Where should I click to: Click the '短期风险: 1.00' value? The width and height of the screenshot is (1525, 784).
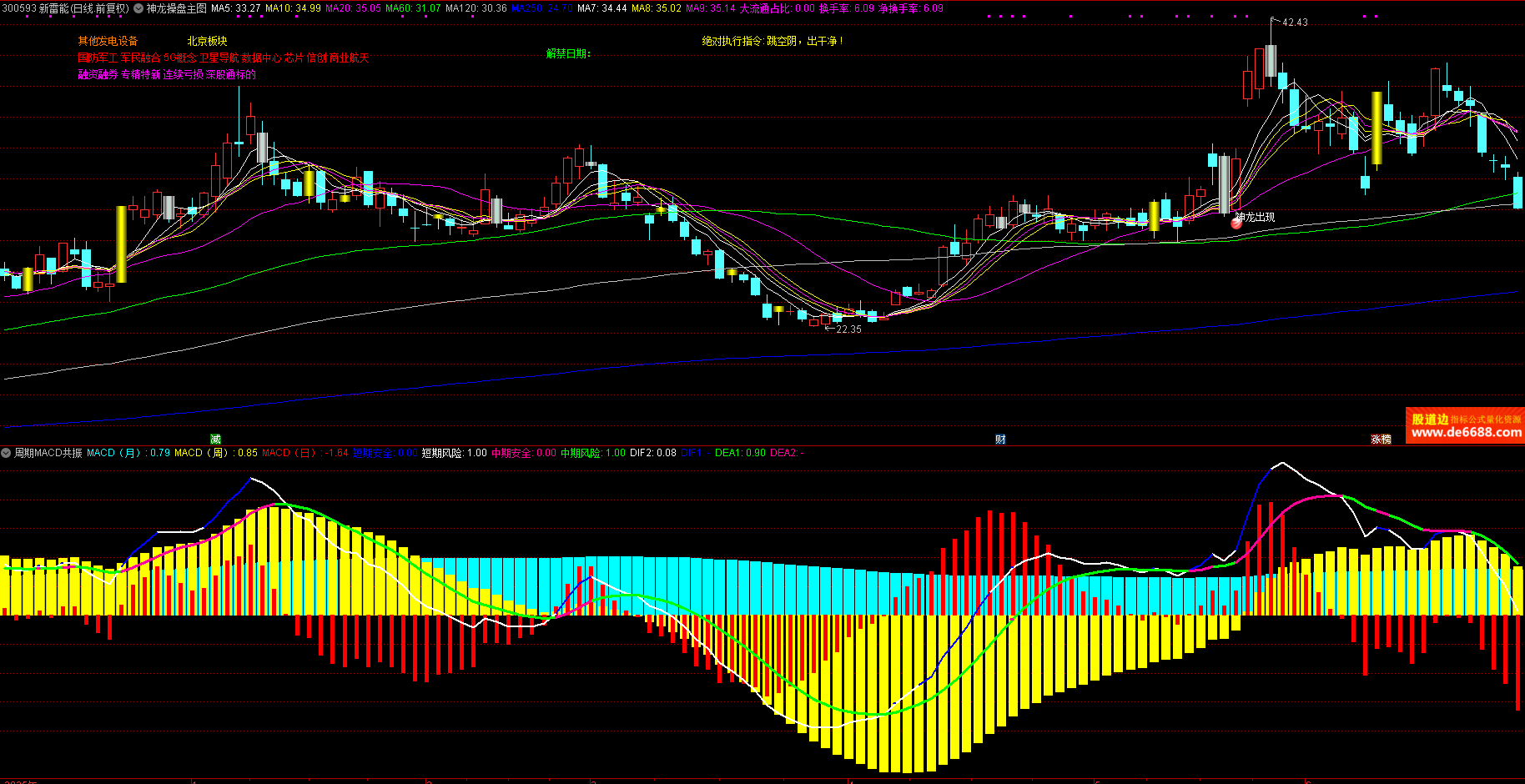pyautogui.click(x=454, y=453)
